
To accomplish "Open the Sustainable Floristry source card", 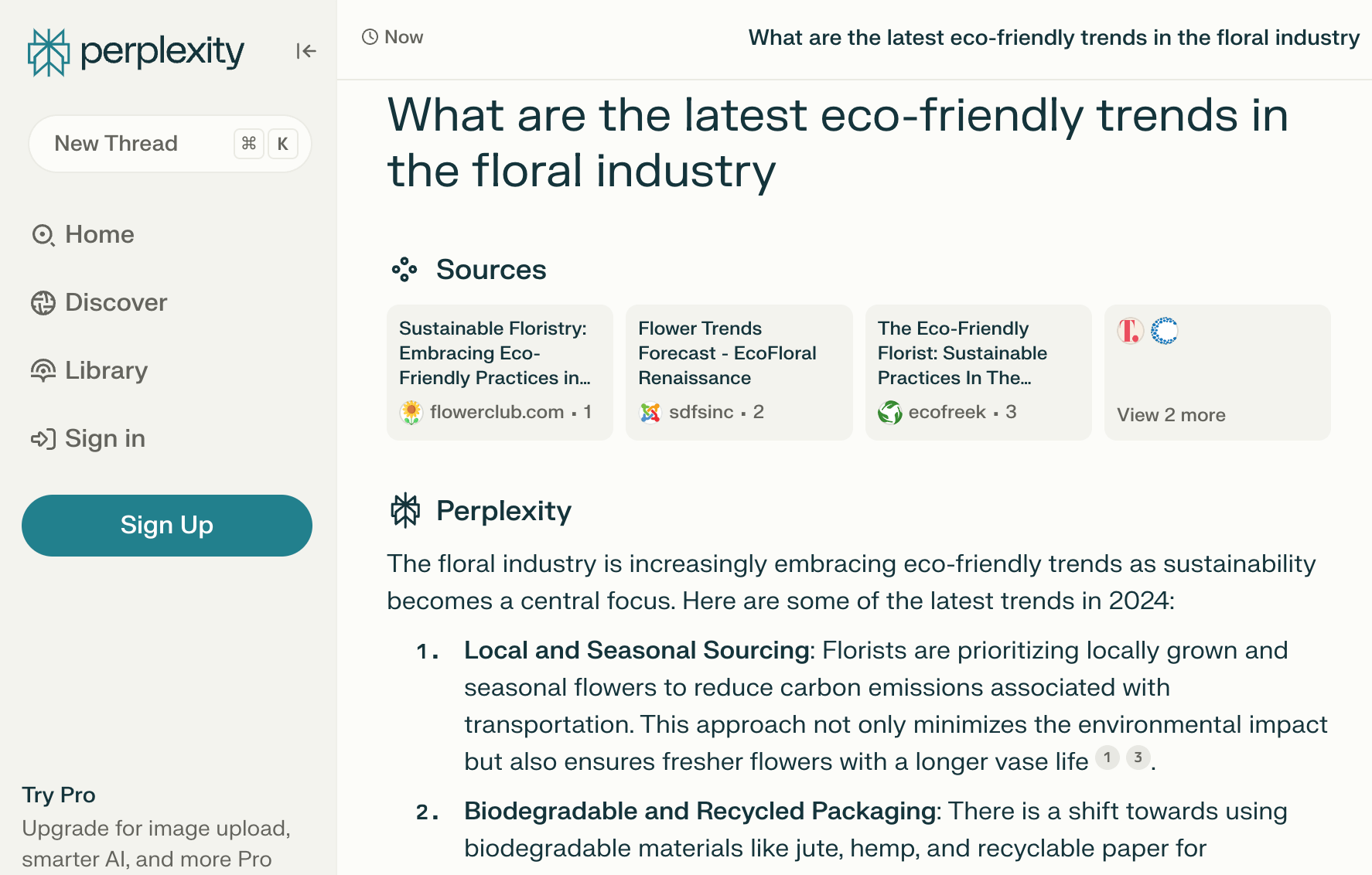I will pos(500,373).
